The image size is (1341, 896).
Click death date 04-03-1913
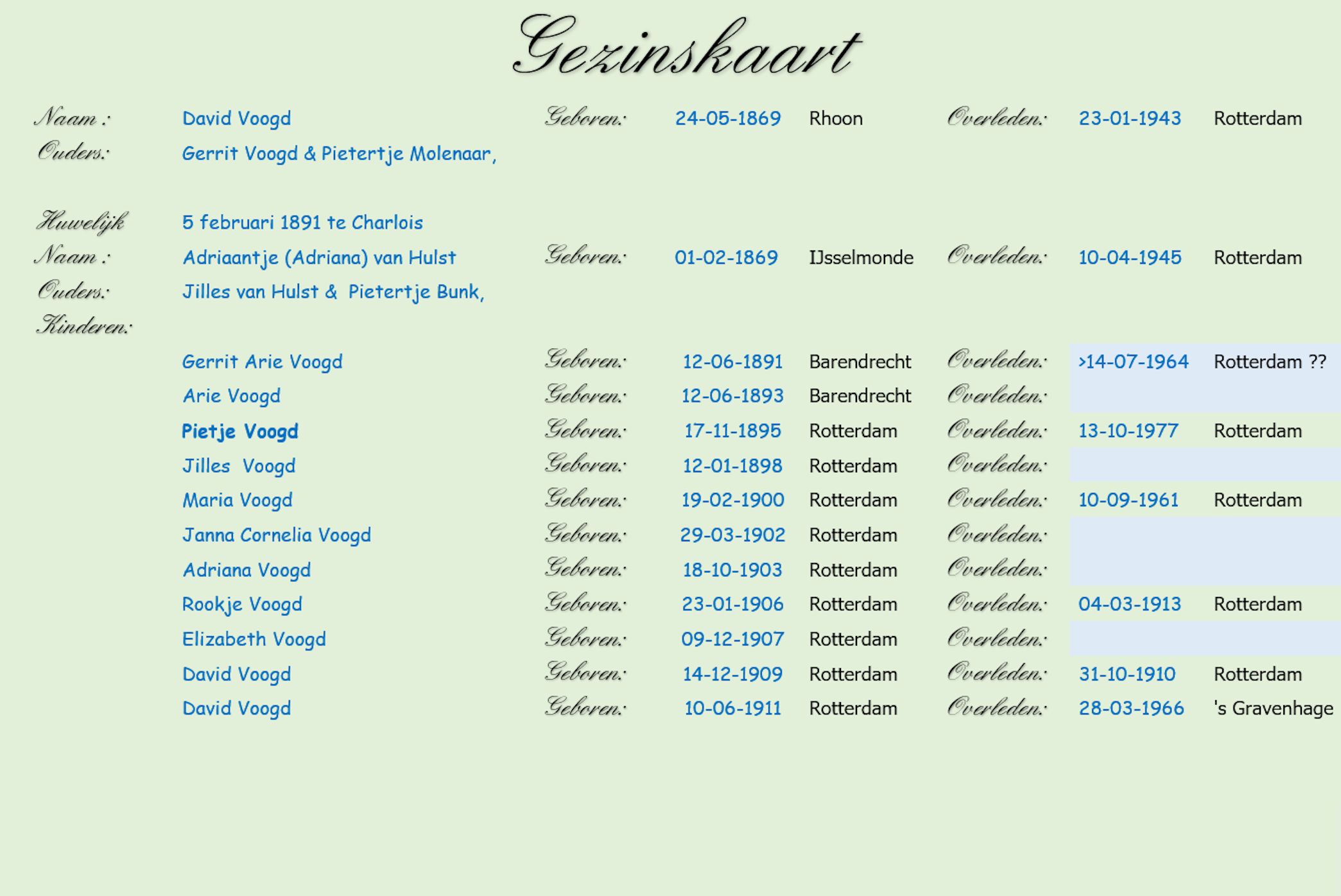[1129, 604]
